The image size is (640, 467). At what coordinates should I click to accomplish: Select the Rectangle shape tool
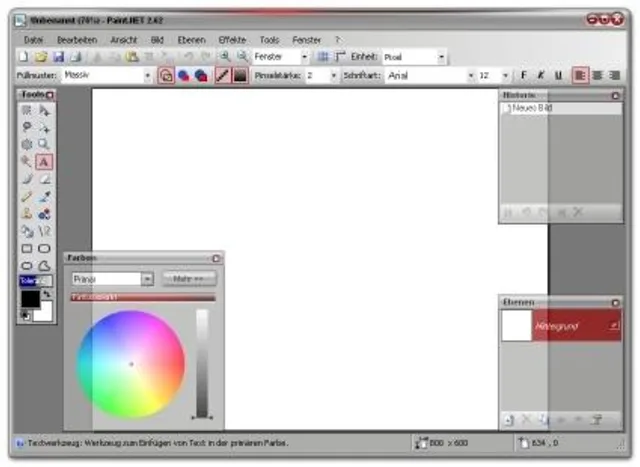(x=27, y=248)
